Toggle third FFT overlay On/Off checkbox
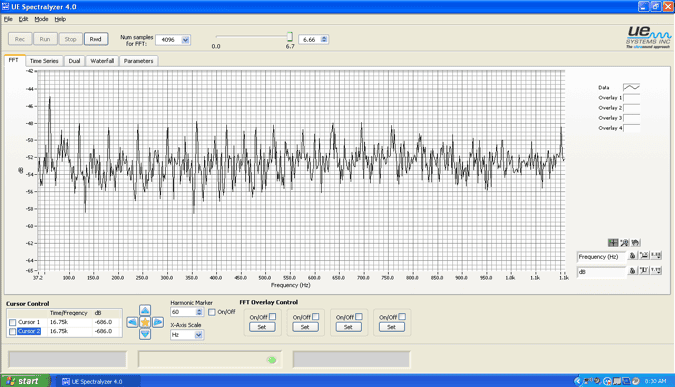Viewport: 675px width, 387px height. [x=359, y=317]
